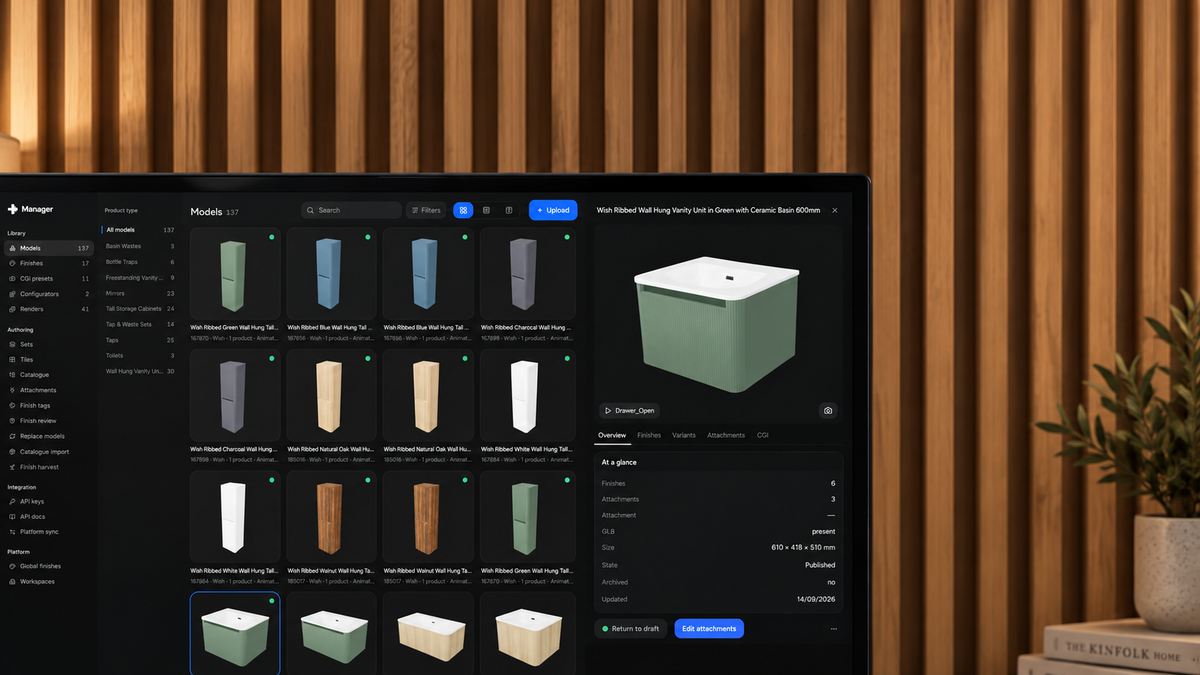Screen dimensions: 1200x675
Task: Select the grid view icon
Action: coord(463,210)
